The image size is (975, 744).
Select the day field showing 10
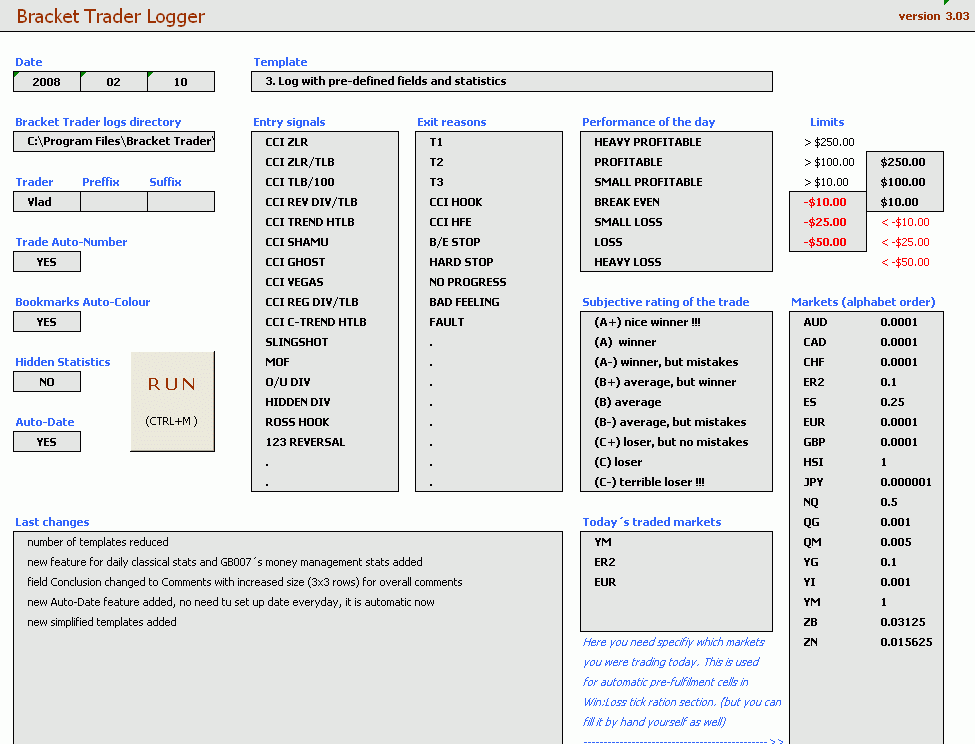pos(181,82)
